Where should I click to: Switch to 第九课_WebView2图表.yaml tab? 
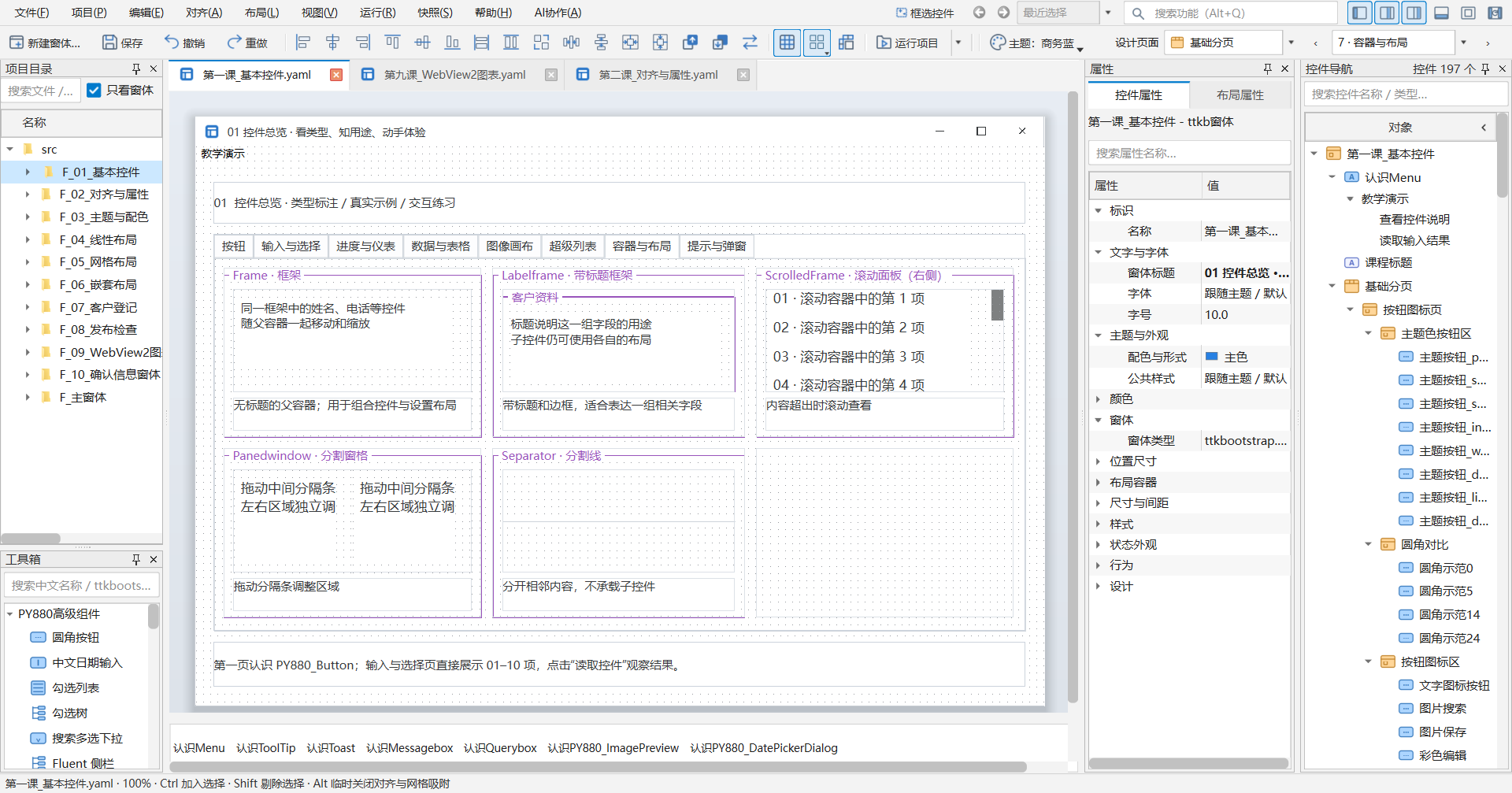[x=454, y=75]
